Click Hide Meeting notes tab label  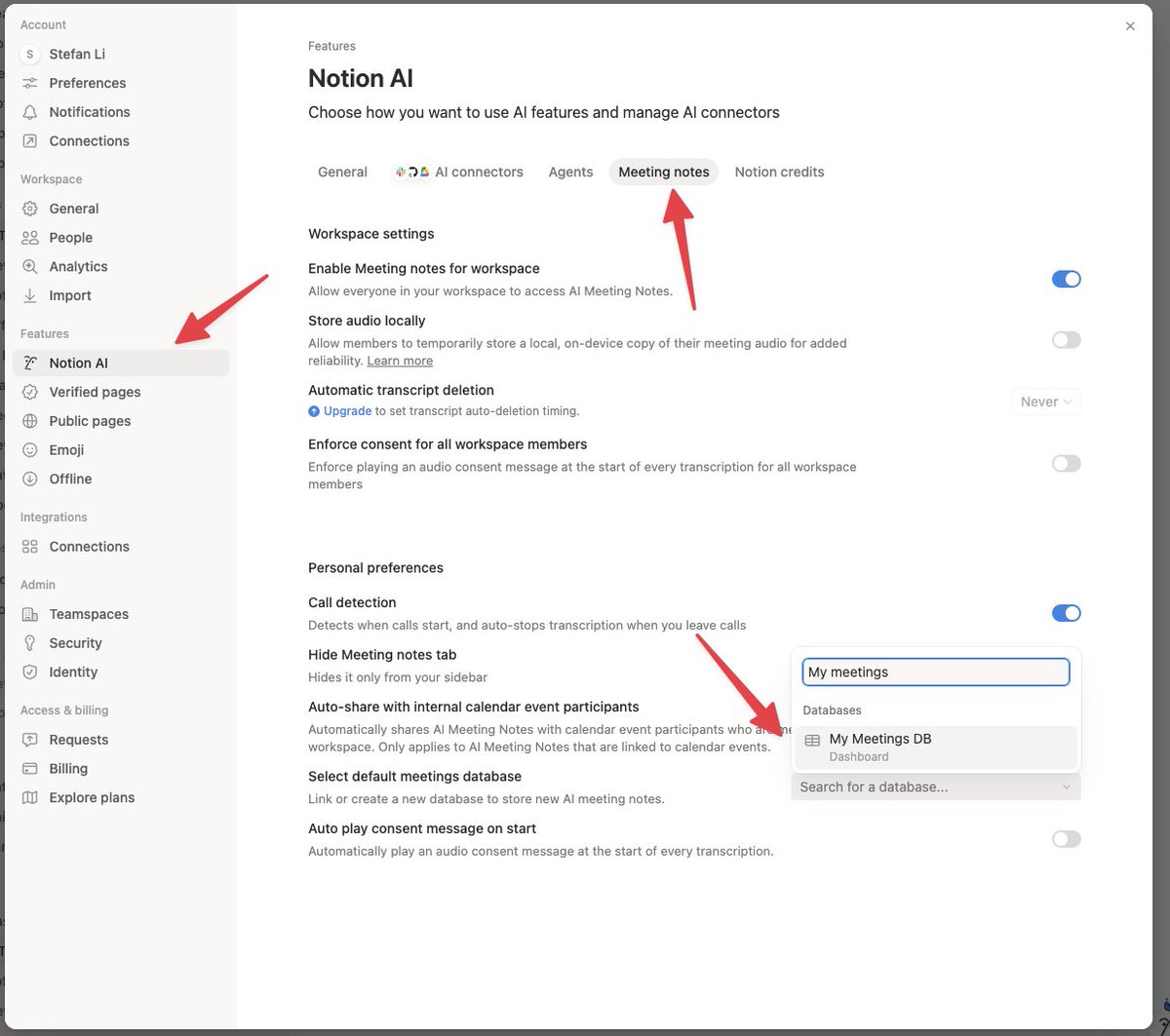pos(382,655)
